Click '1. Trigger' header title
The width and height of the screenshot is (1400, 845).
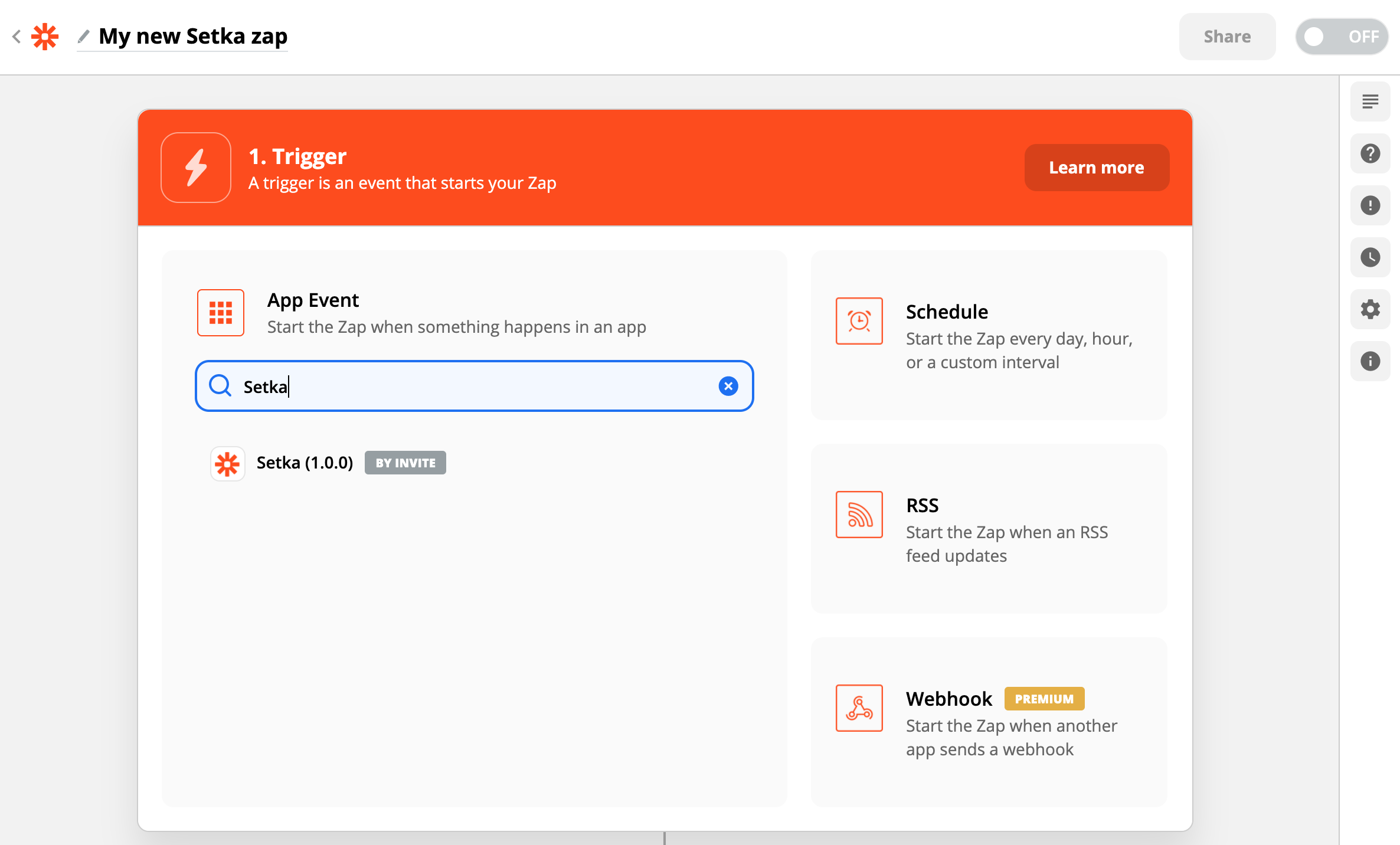[x=297, y=156]
